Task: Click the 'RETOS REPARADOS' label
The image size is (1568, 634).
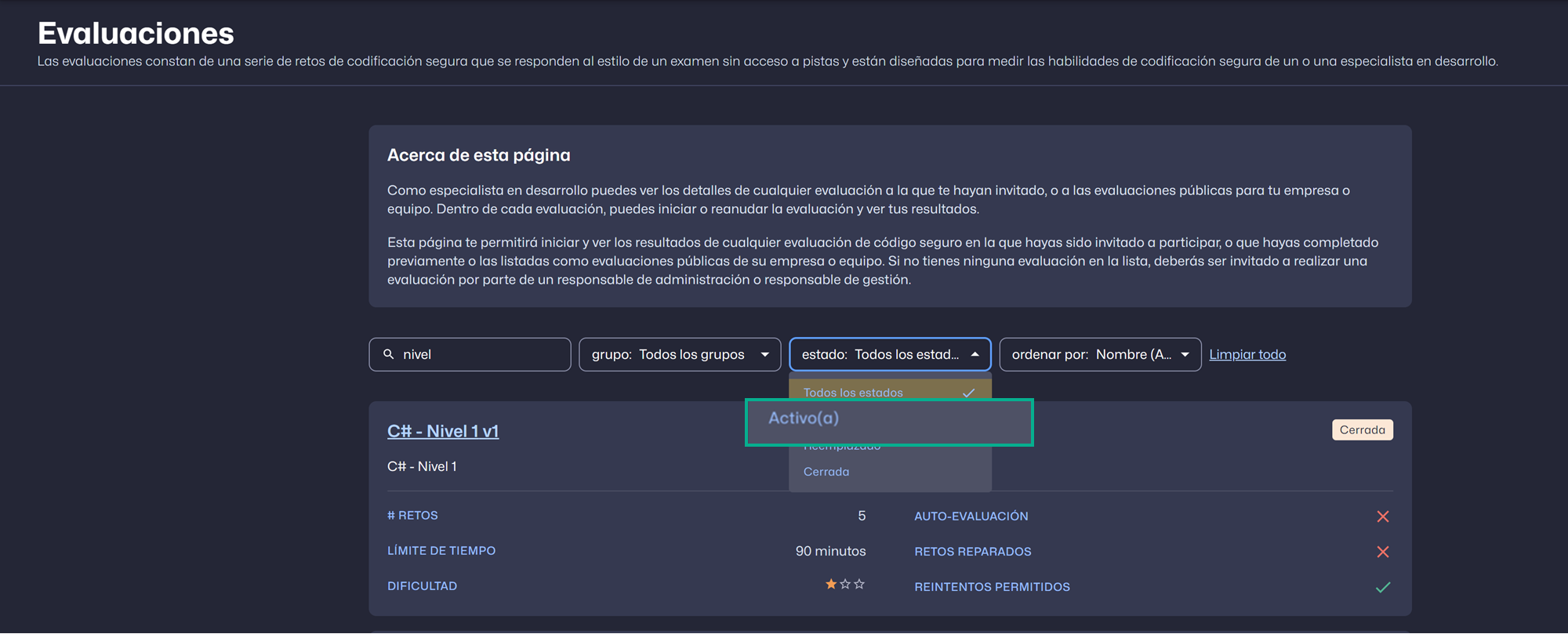Action: [972, 552]
